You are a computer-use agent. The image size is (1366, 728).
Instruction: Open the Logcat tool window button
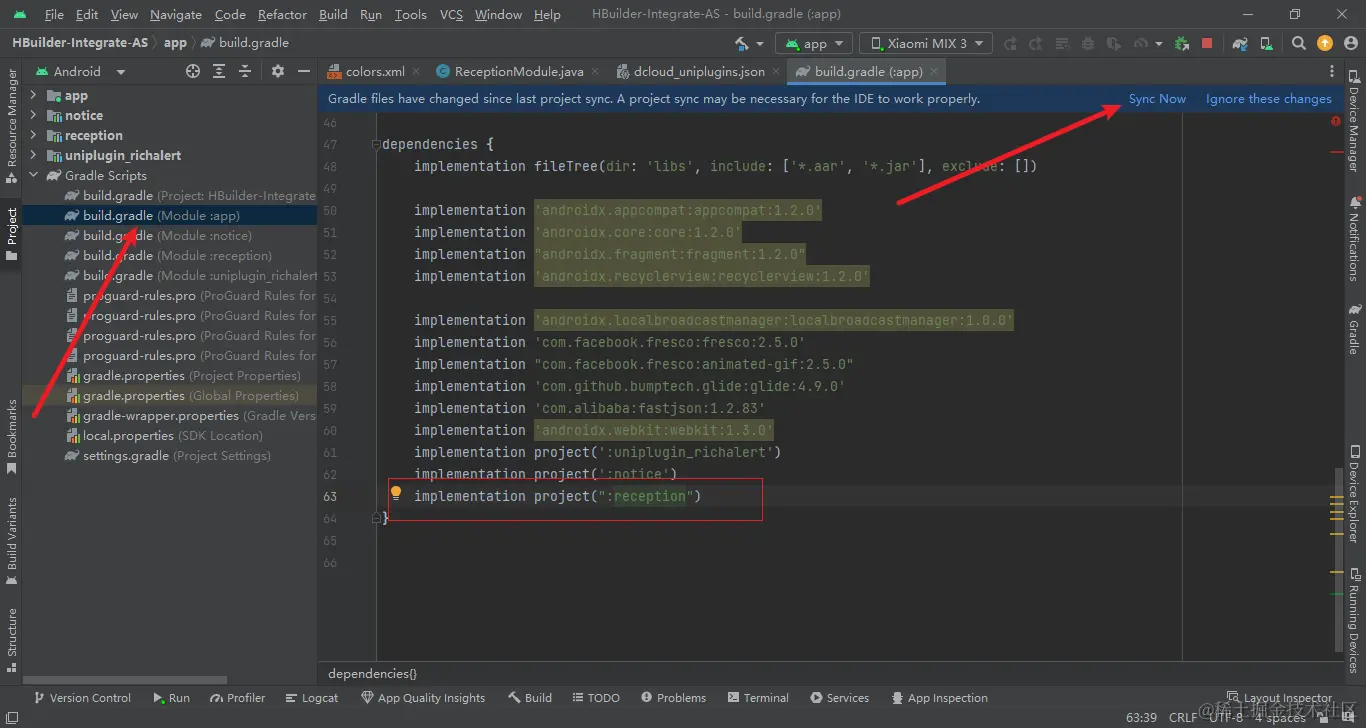pyautogui.click(x=312, y=698)
